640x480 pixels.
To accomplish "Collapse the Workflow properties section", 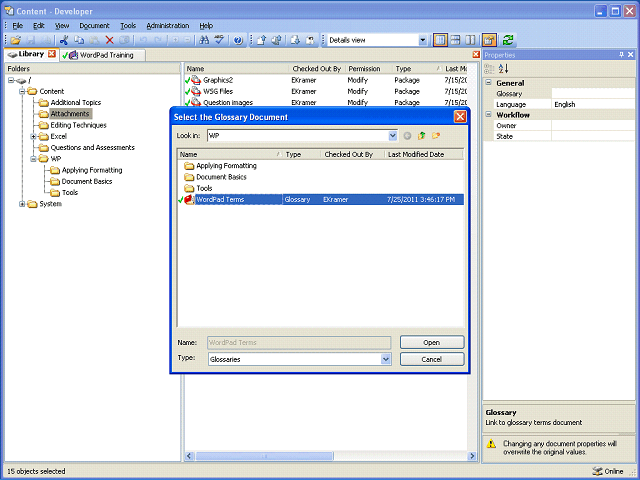I will [488, 115].
